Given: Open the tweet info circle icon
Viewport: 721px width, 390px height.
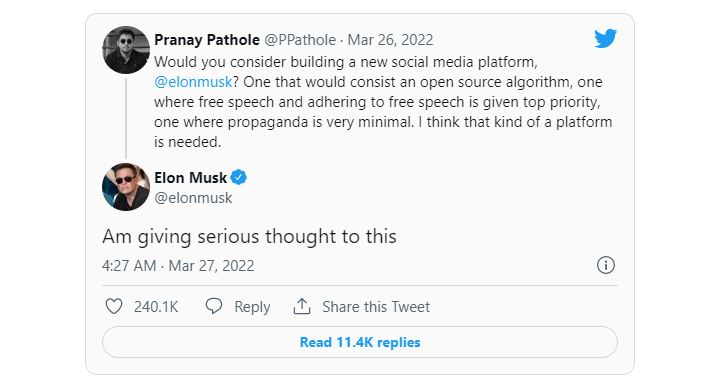Looking at the screenshot, I should [606, 265].
